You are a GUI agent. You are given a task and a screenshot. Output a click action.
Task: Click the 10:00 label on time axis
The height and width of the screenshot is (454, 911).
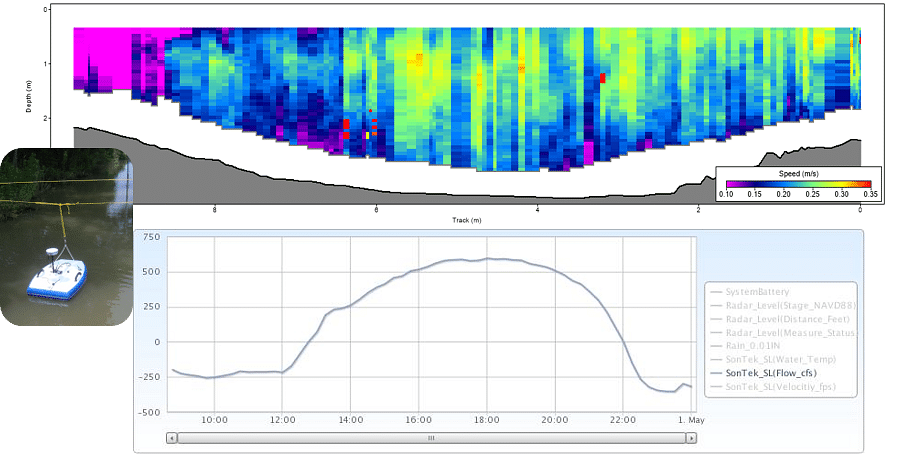(x=214, y=420)
